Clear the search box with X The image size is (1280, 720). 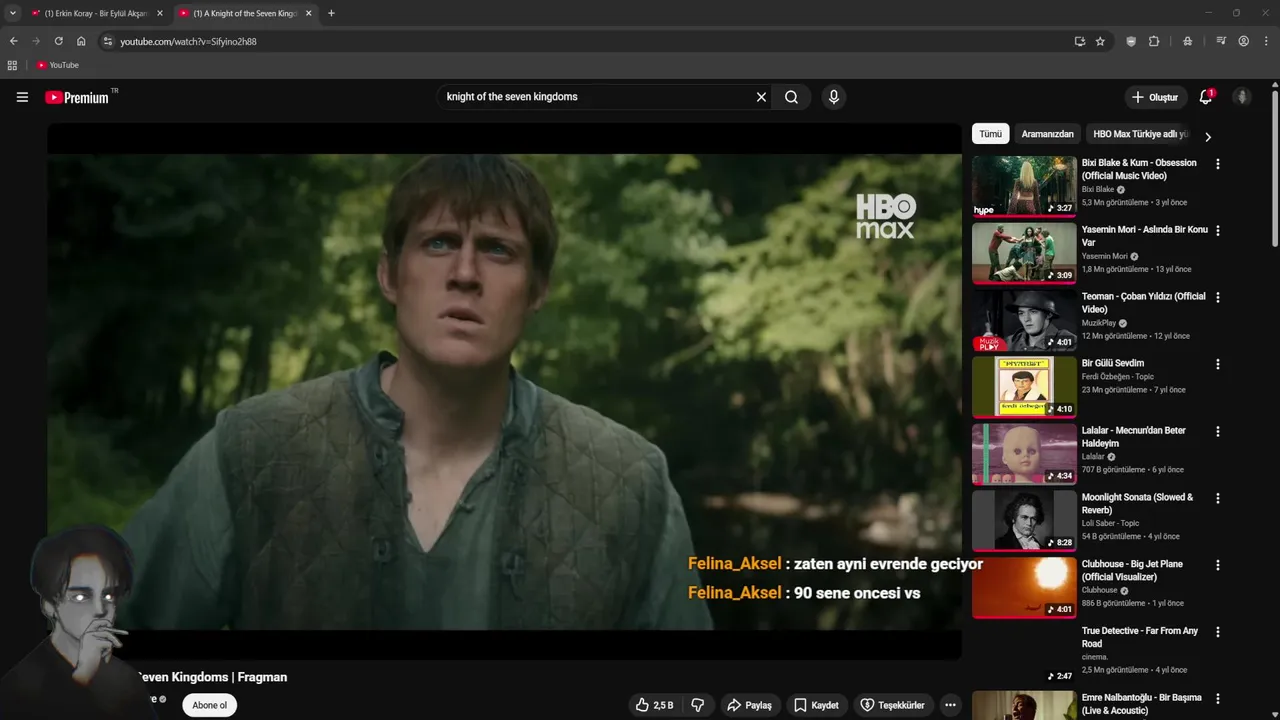[761, 97]
